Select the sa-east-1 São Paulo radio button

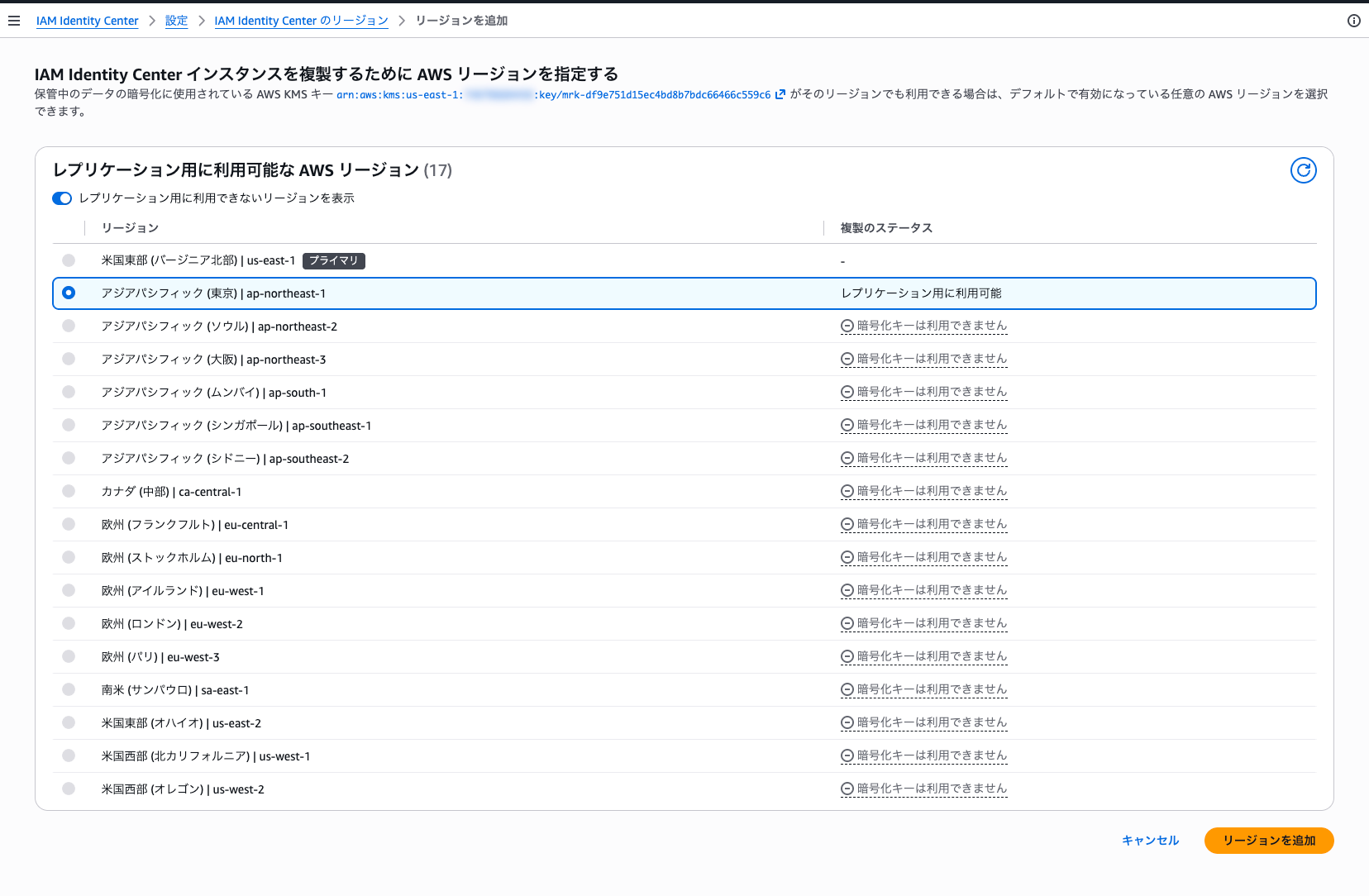coord(69,690)
